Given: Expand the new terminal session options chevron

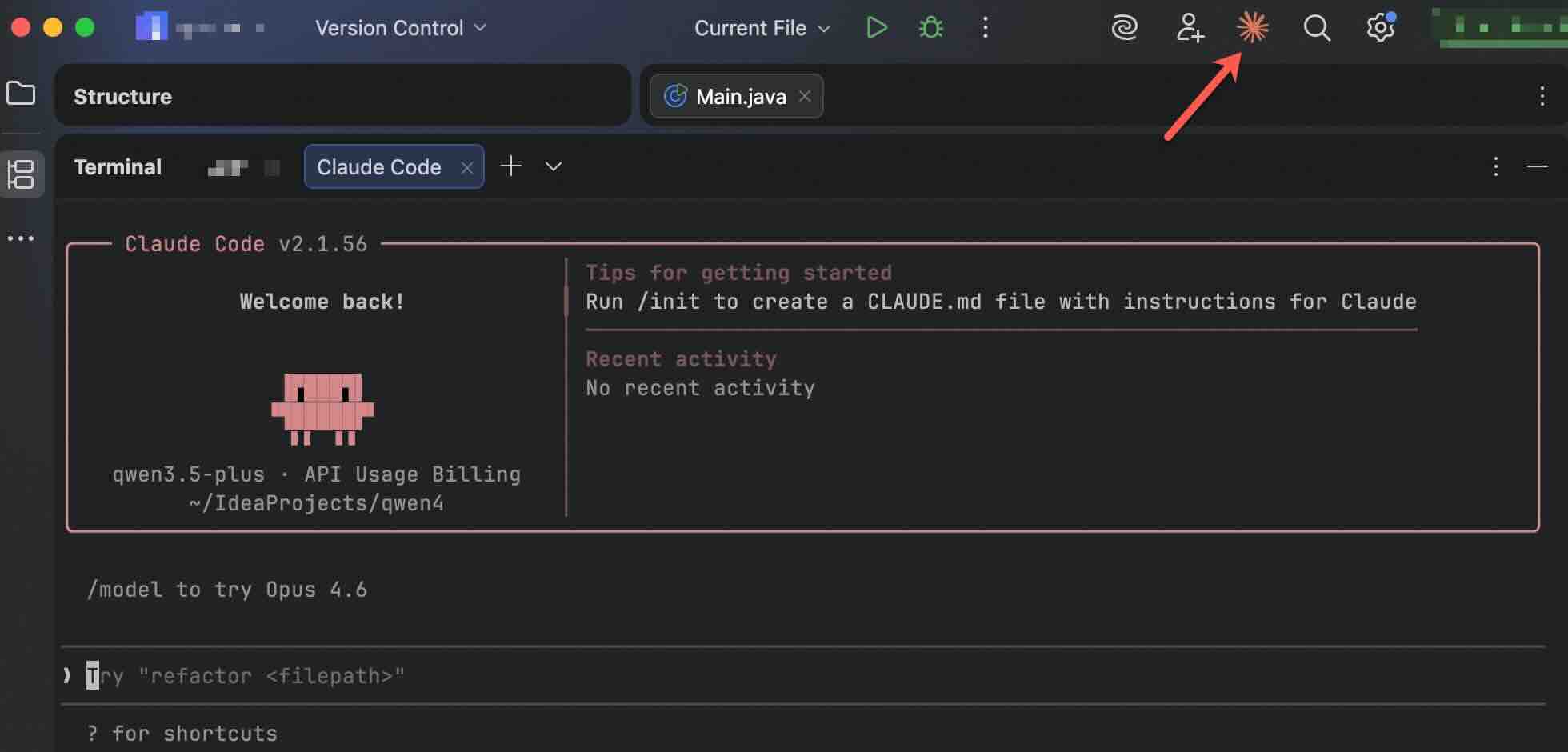Looking at the screenshot, I should click(553, 166).
